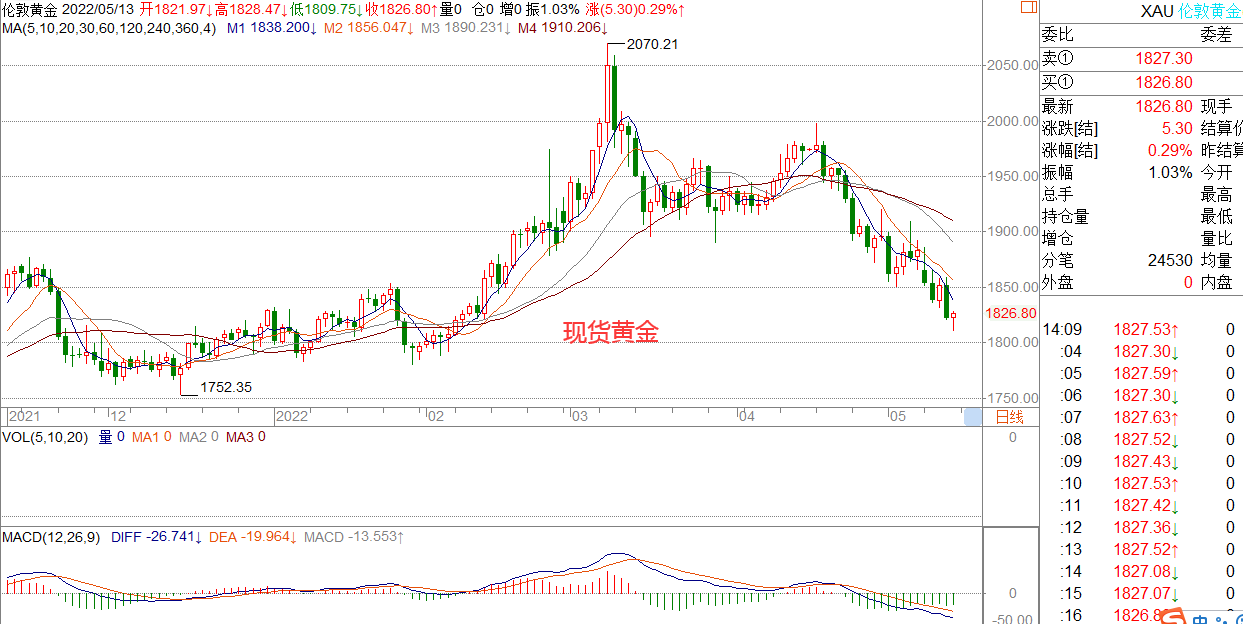Click the 最新 latest price value

pyautogui.click(x=1163, y=106)
